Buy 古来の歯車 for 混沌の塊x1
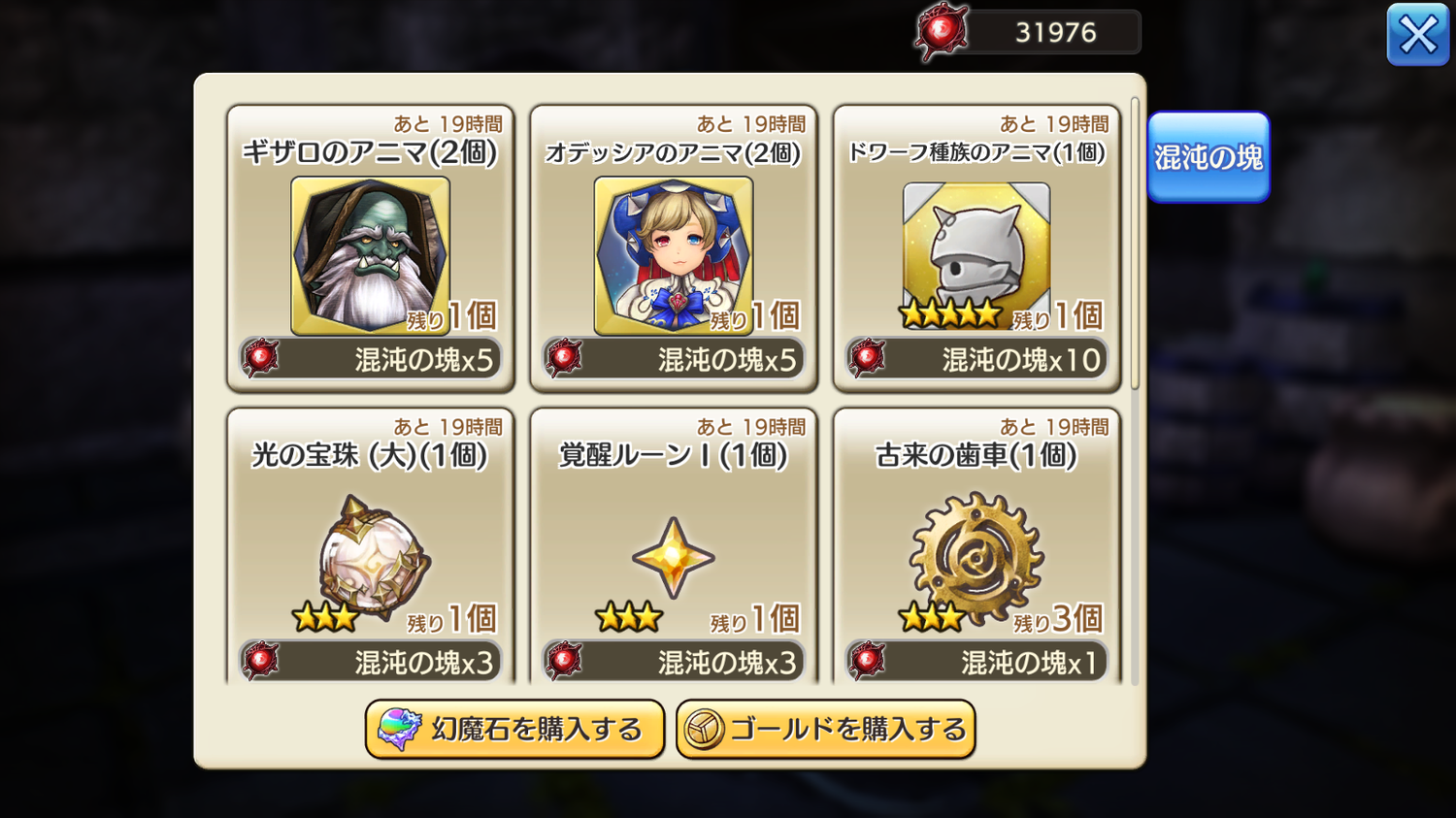Image resolution: width=1456 pixels, height=818 pixels. click(x=976, y=662)
